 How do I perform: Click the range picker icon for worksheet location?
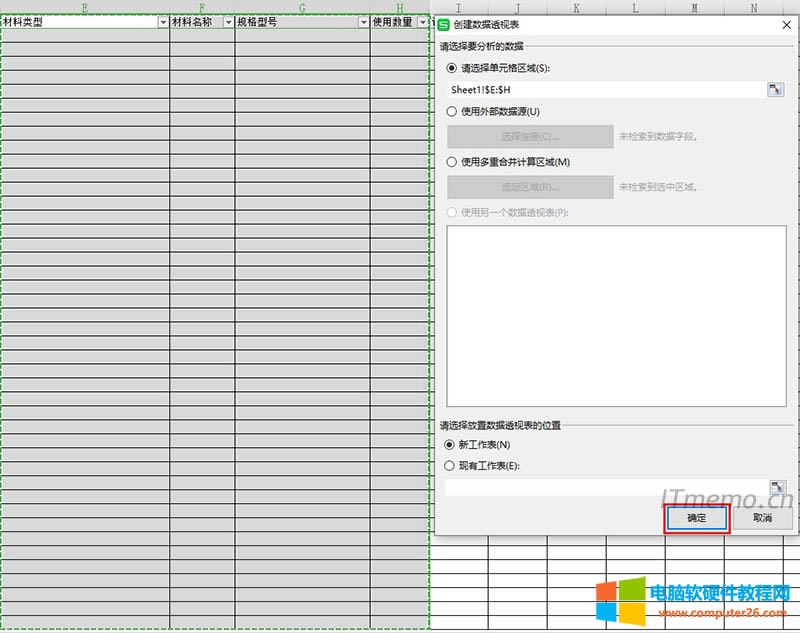777,487
